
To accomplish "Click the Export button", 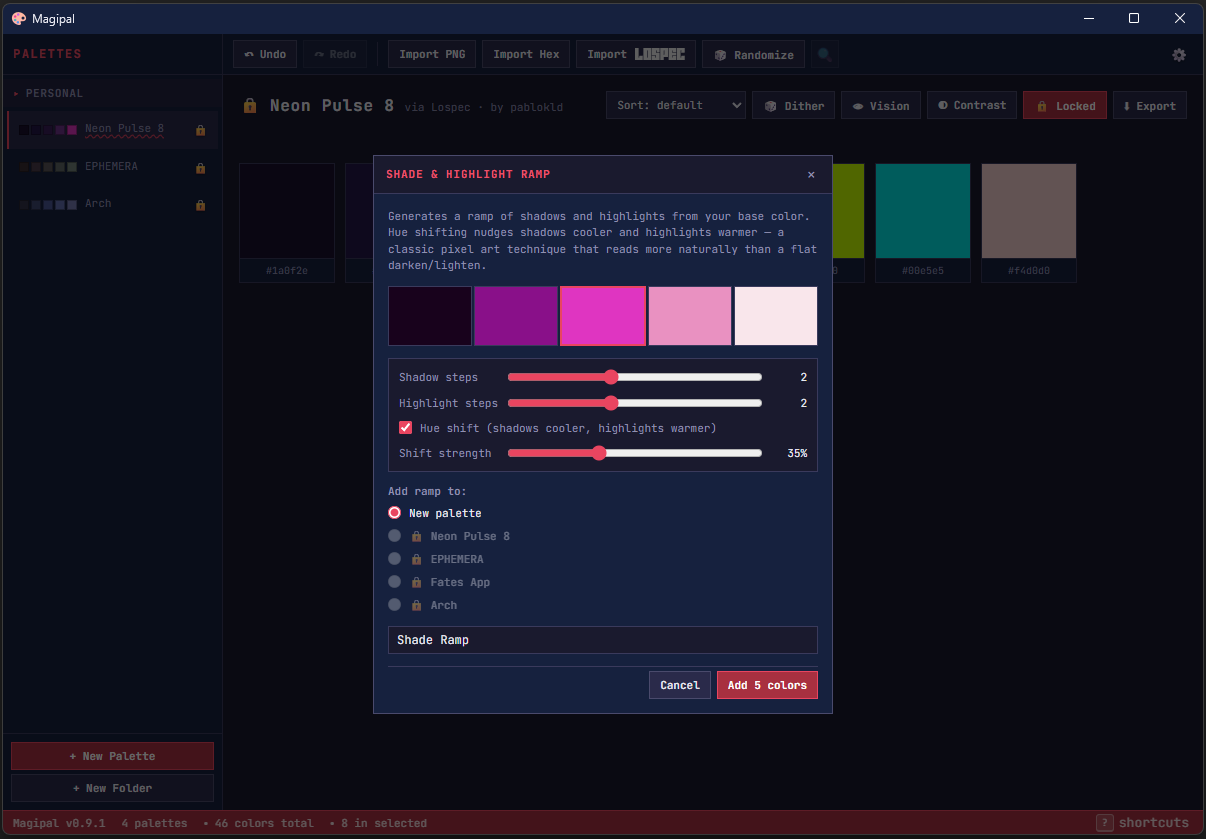I will point(1149,105).
